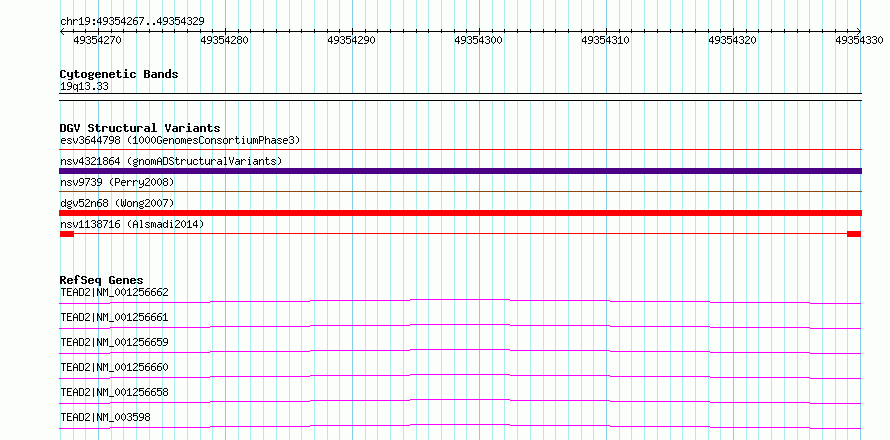Viewport: 890px width, 440px height.
Task: Click ruler position 49354290
Action: 351,40
